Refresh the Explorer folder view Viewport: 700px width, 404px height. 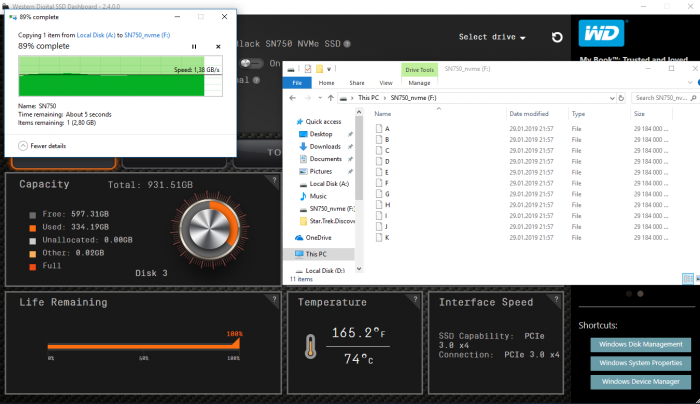(x=621, y=98)
